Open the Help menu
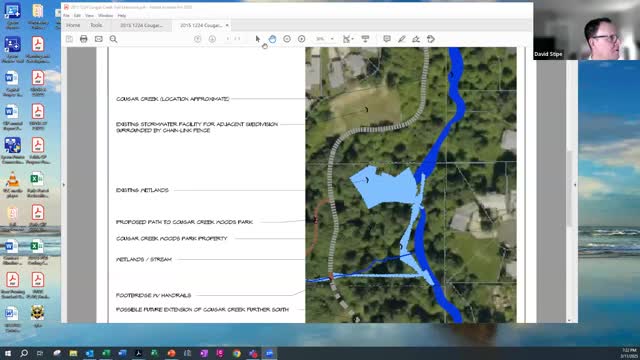This screenshot has height=360, width=640. [x=122, y=16]
